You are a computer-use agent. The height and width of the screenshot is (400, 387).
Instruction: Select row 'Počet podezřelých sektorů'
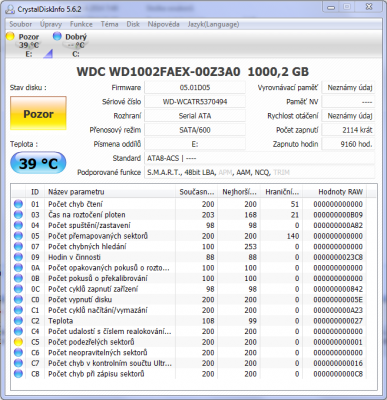189,342
